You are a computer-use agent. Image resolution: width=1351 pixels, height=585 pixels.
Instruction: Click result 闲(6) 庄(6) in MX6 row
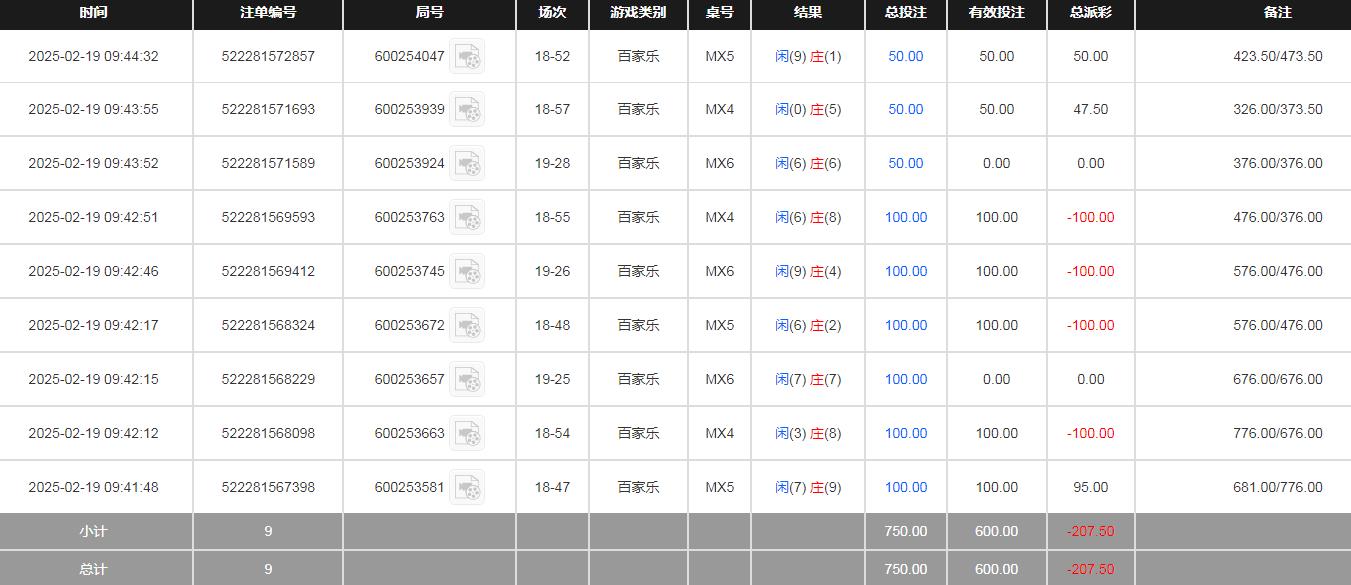[x=808, y=164]
